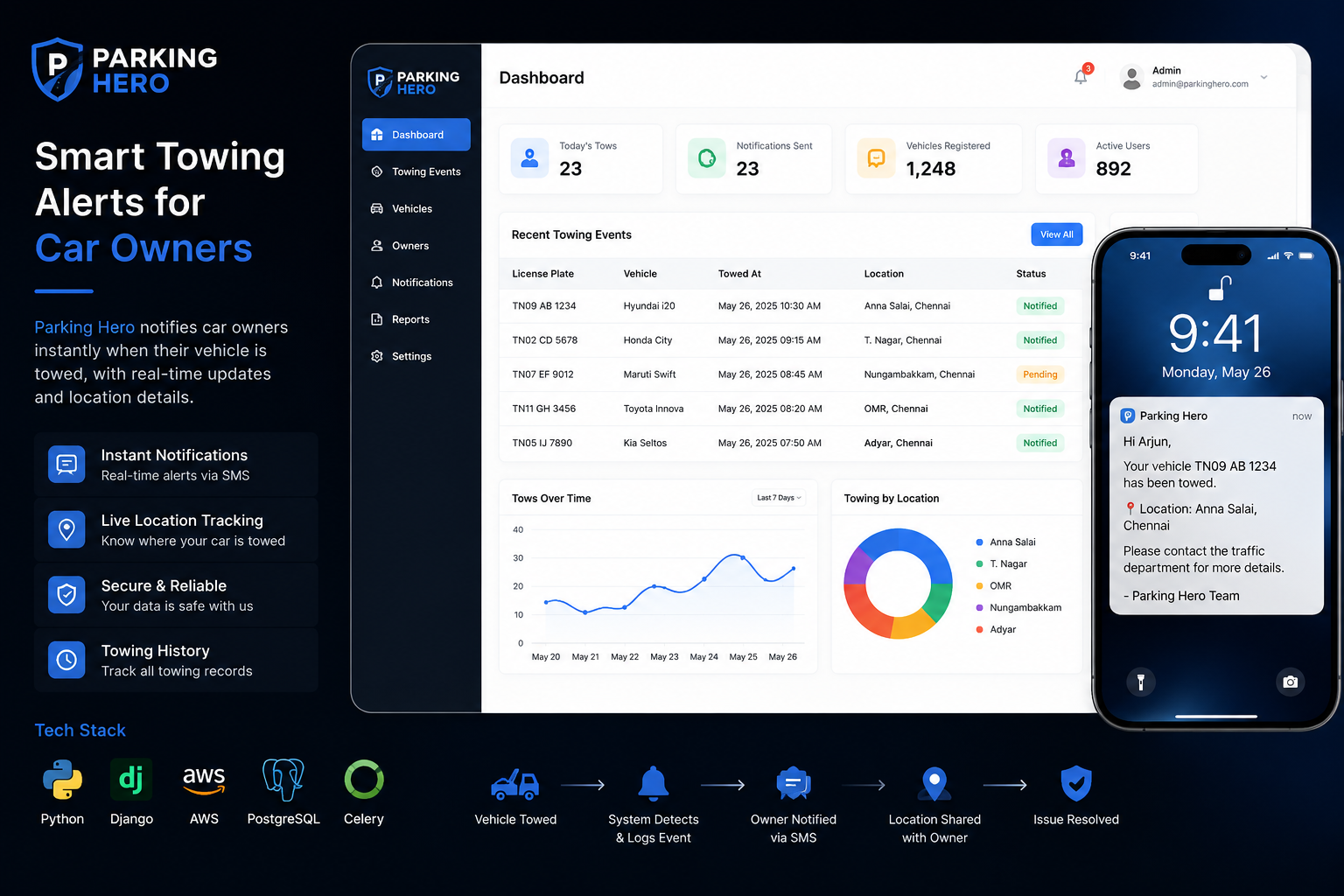This screenshot has height=896, width=1344.
Task: Tap the phone flashlight icon
Action: 1140,682
